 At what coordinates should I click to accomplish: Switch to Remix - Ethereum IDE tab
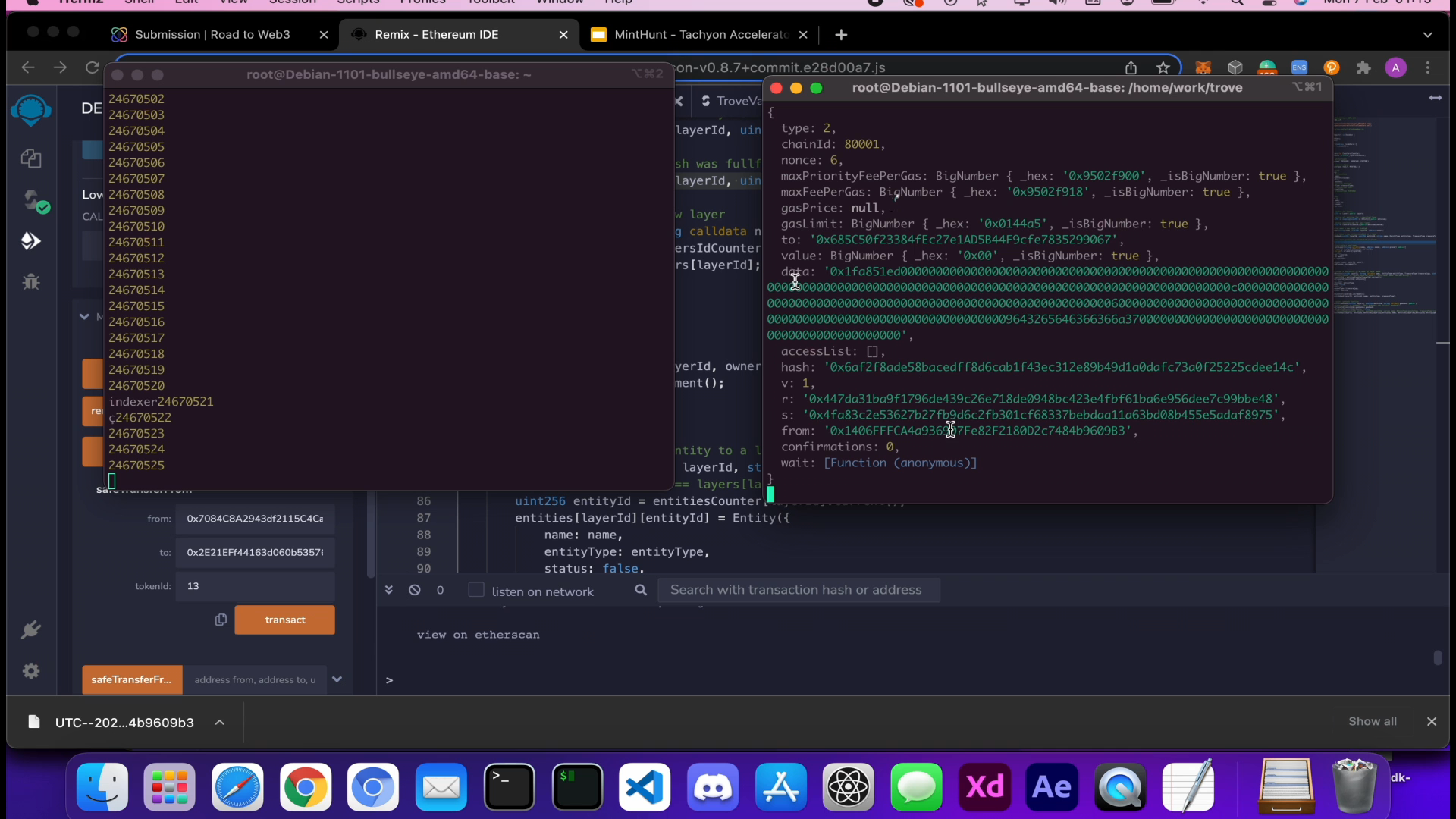(x=436, y=35)
